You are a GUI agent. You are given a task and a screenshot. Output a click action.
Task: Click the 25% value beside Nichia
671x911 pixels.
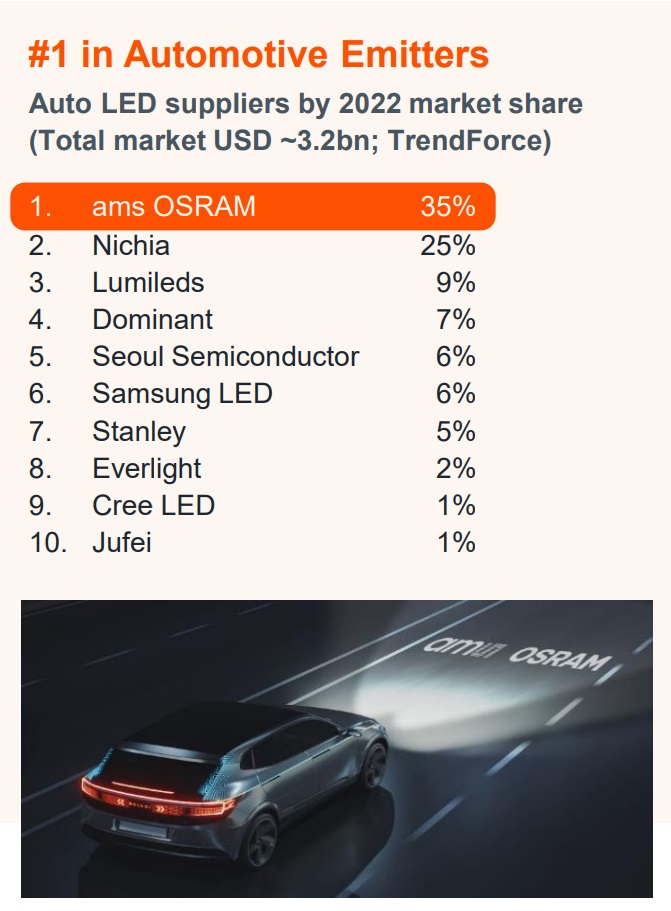tap(447, 245)
